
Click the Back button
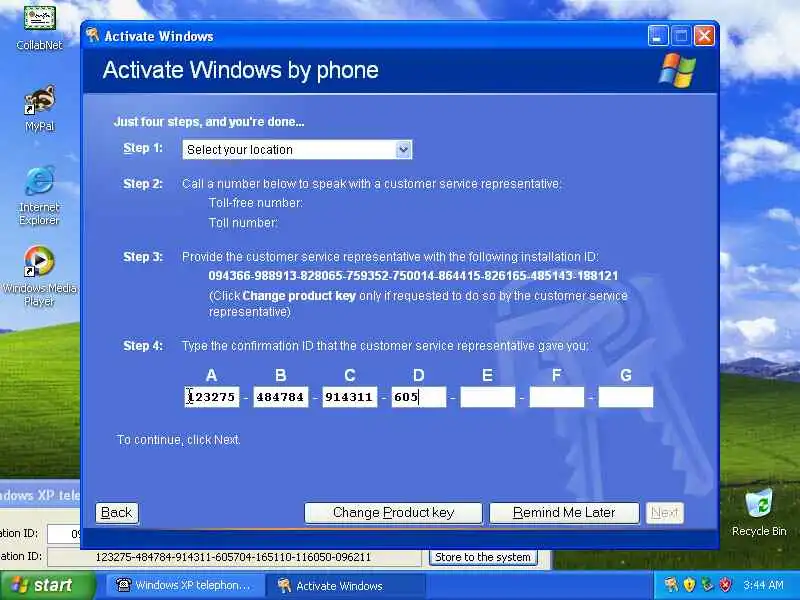tap(116, 513)
